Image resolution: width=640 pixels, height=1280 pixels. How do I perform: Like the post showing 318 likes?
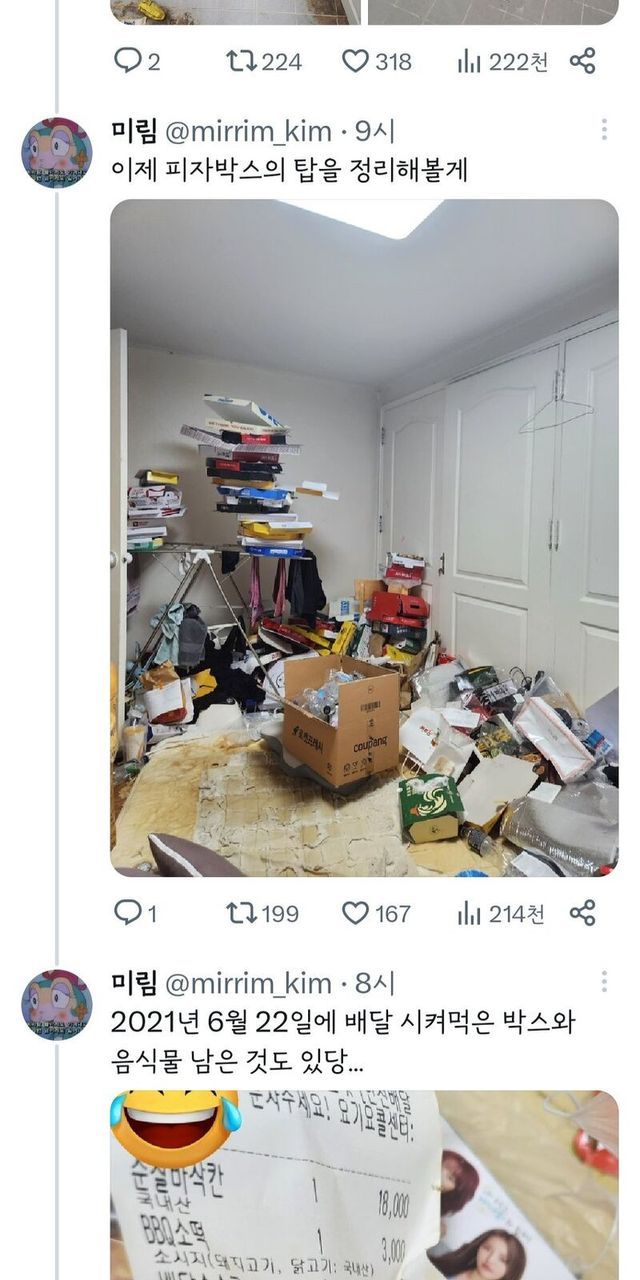click(377, 61)
